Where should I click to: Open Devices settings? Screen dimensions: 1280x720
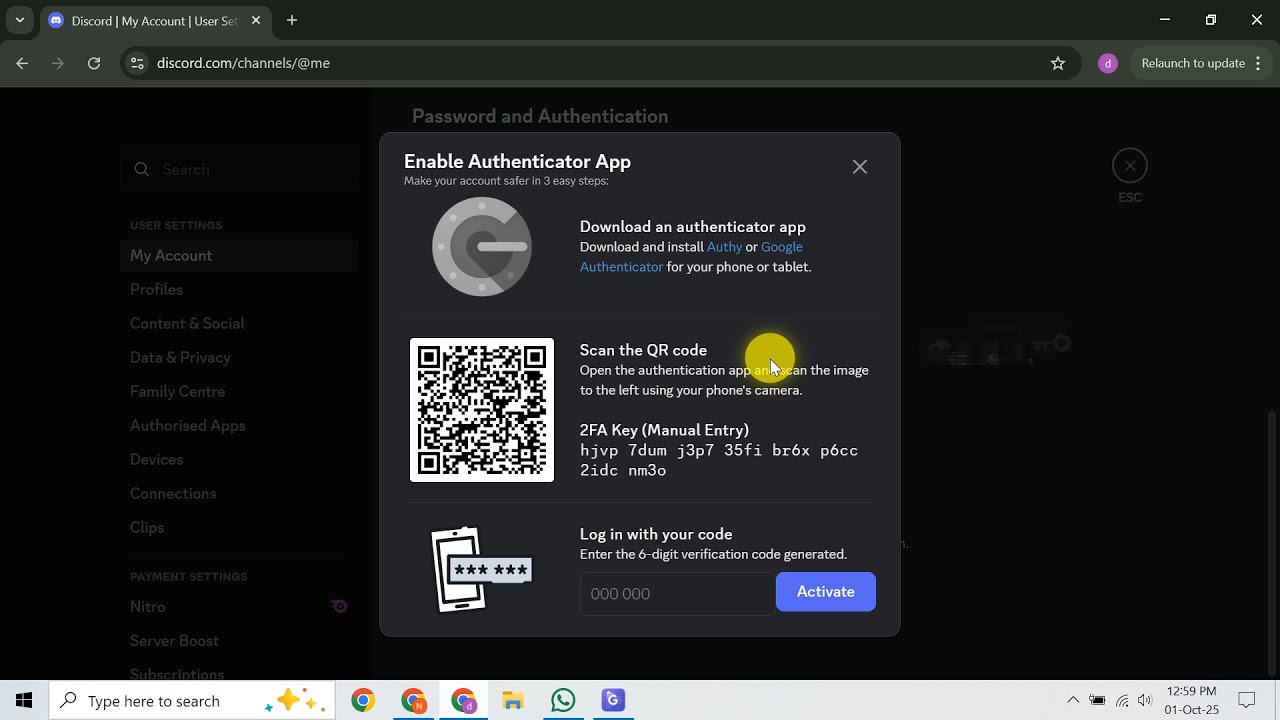[156, 460]
